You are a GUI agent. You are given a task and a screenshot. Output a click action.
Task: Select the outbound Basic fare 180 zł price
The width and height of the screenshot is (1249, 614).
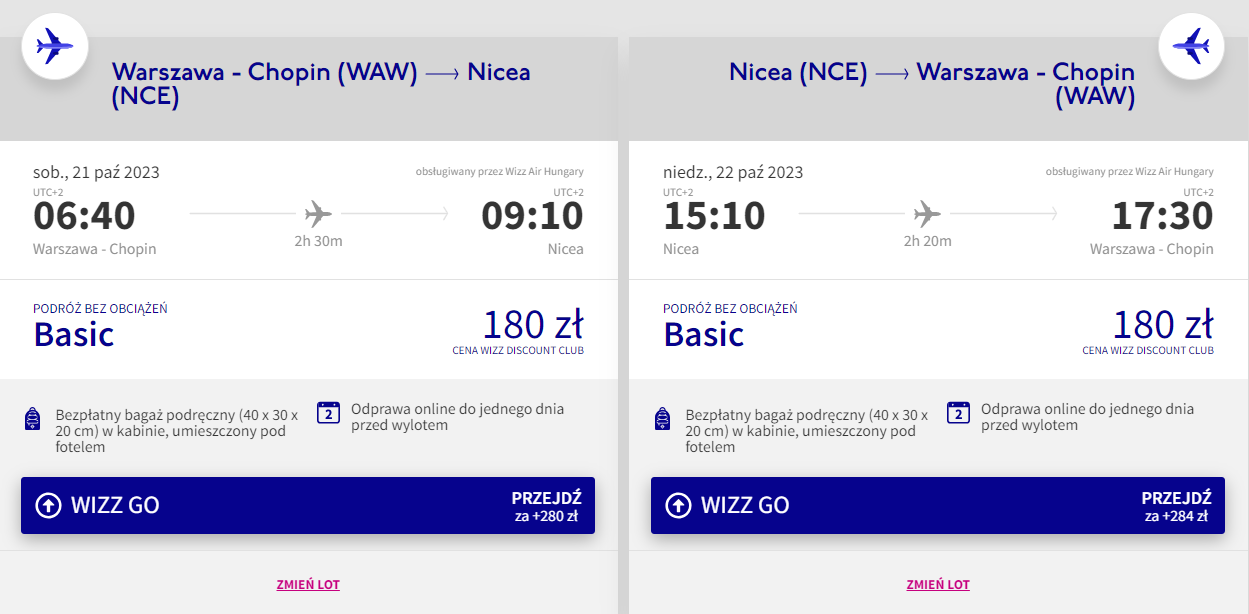[533, 326]
